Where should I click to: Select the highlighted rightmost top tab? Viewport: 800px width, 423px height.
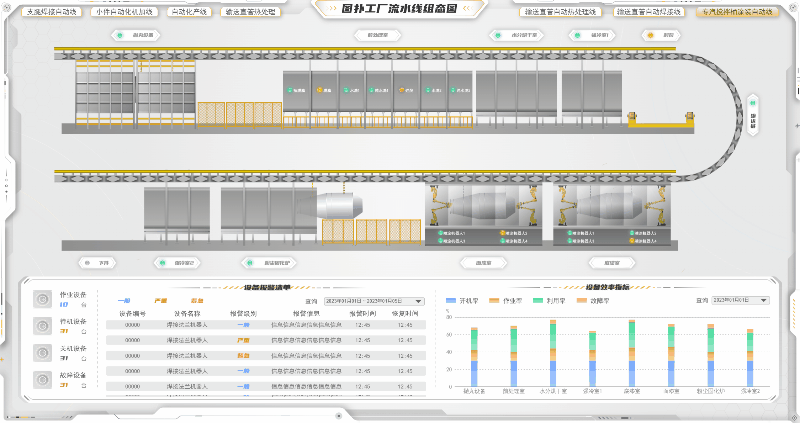[x=737, y=12]
